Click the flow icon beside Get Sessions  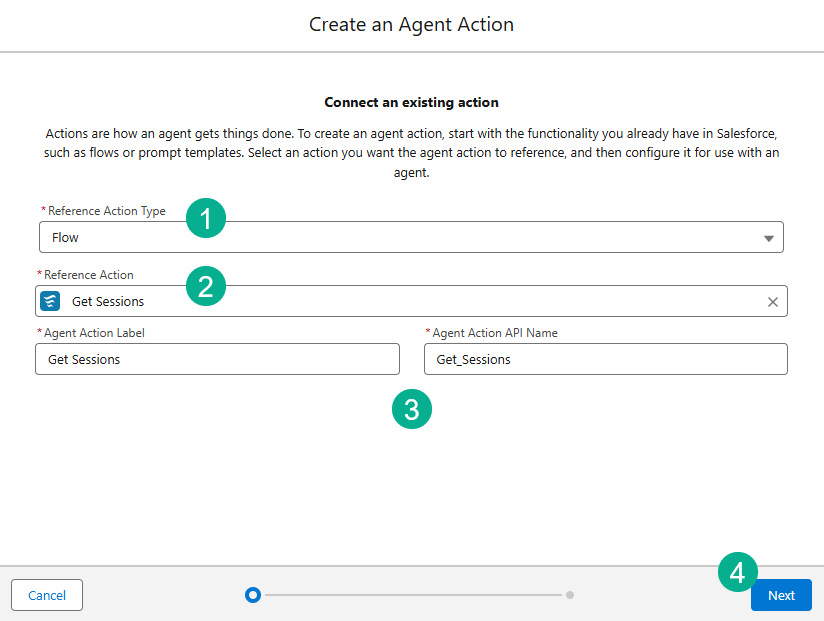coord(50,301)
